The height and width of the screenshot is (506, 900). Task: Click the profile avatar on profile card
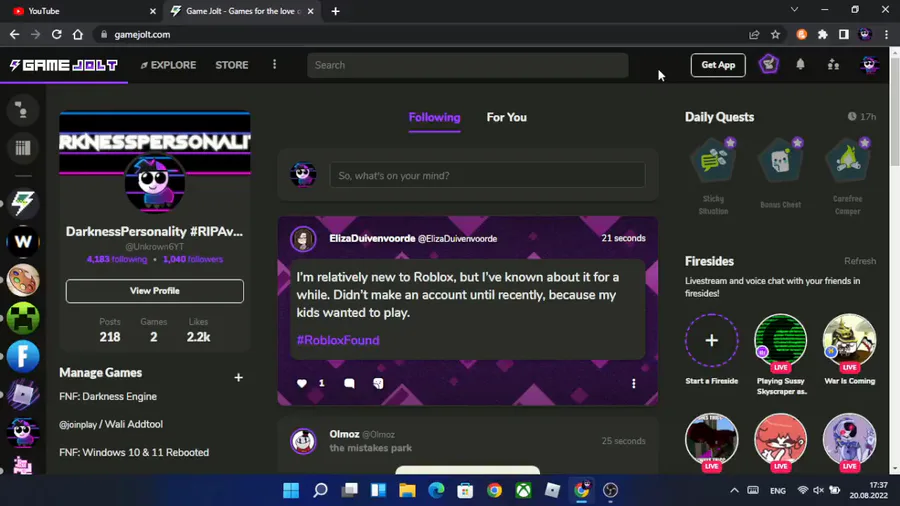pyautogui.click(x=154, y=182)
